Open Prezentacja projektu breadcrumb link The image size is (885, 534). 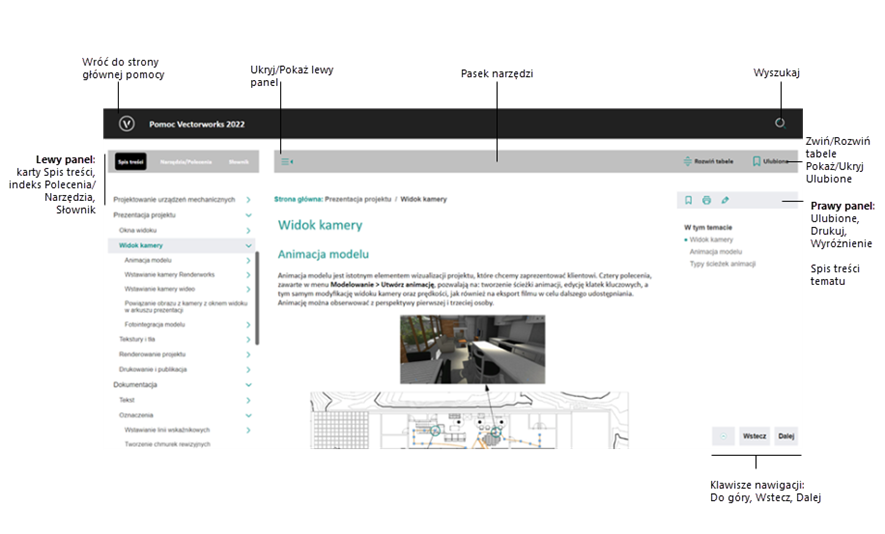(358, 199)
